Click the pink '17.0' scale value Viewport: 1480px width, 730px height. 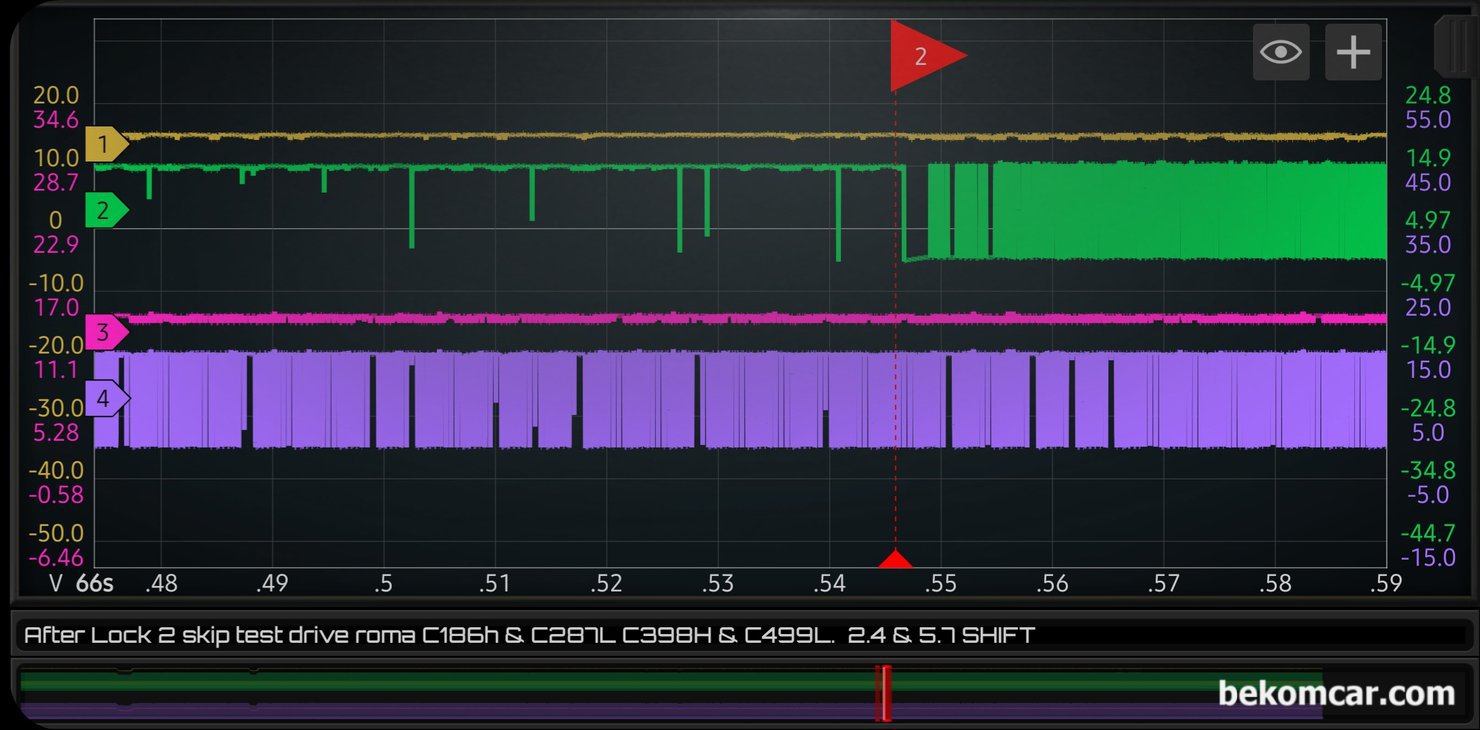56,308
